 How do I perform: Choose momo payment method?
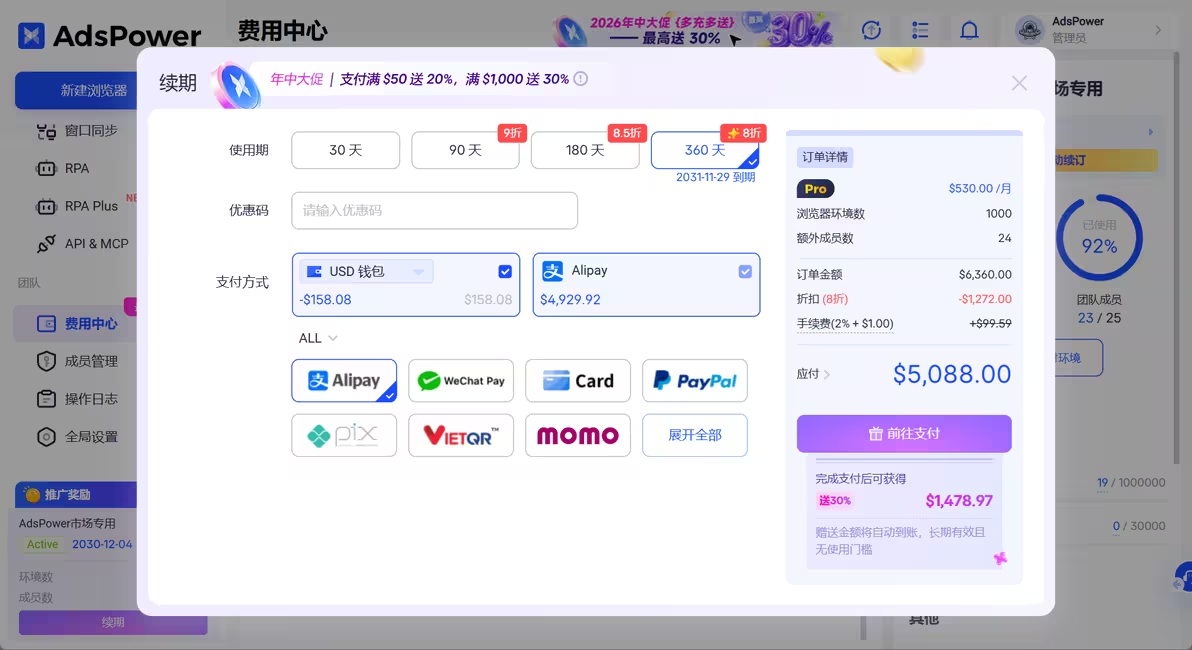[578, 436]
